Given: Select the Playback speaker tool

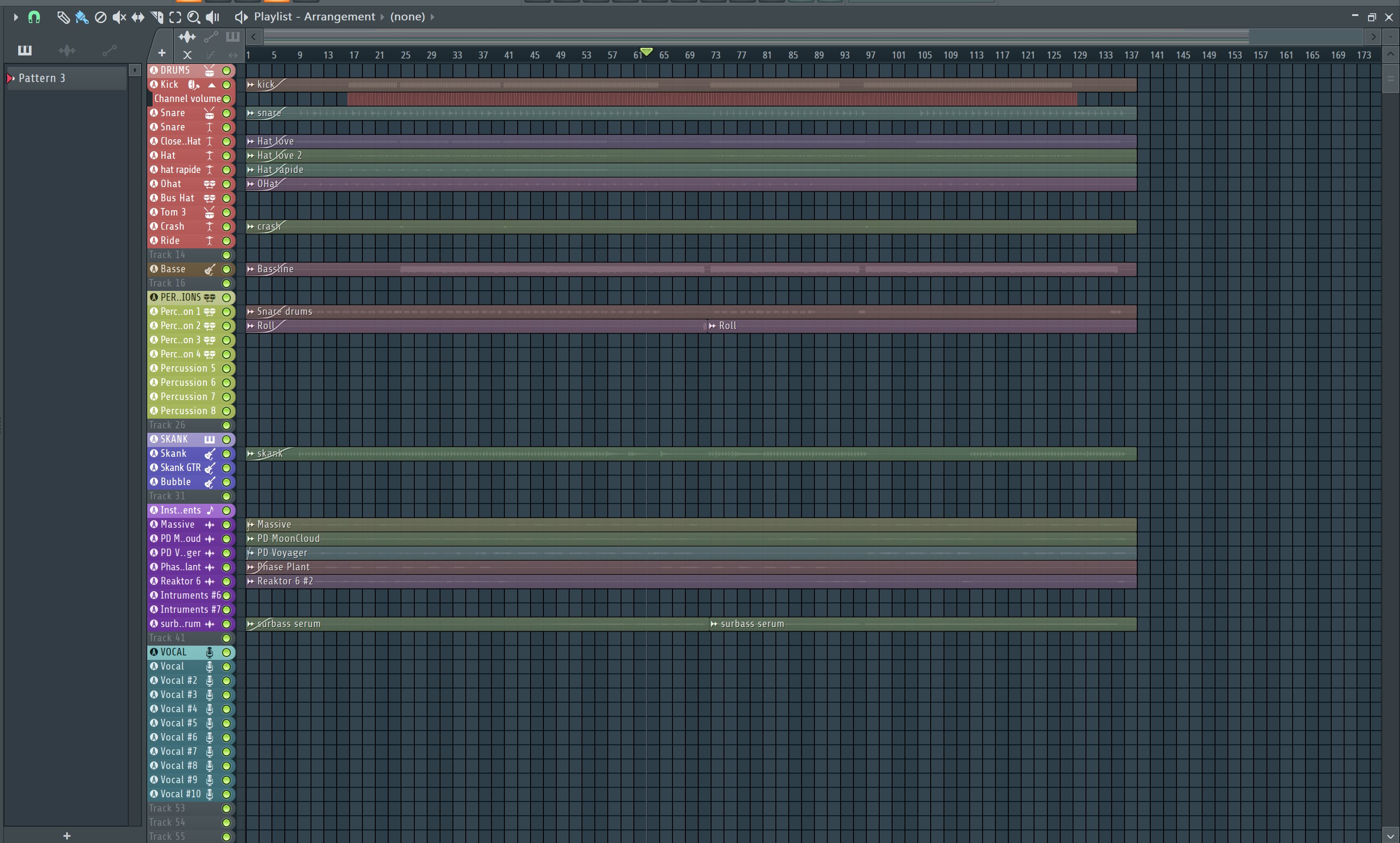Looking at the screenshot, I should 212,18.
